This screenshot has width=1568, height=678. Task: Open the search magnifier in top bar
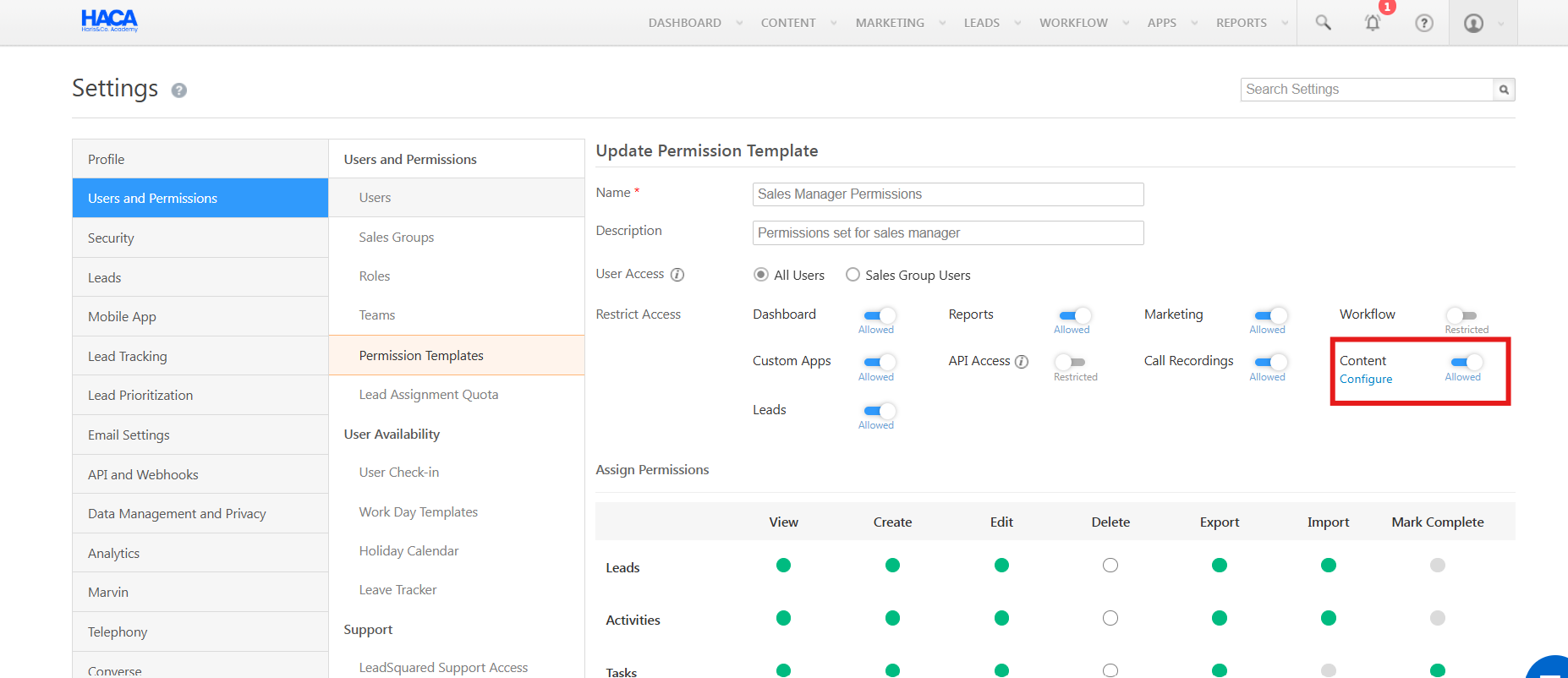click(1323, 23)
